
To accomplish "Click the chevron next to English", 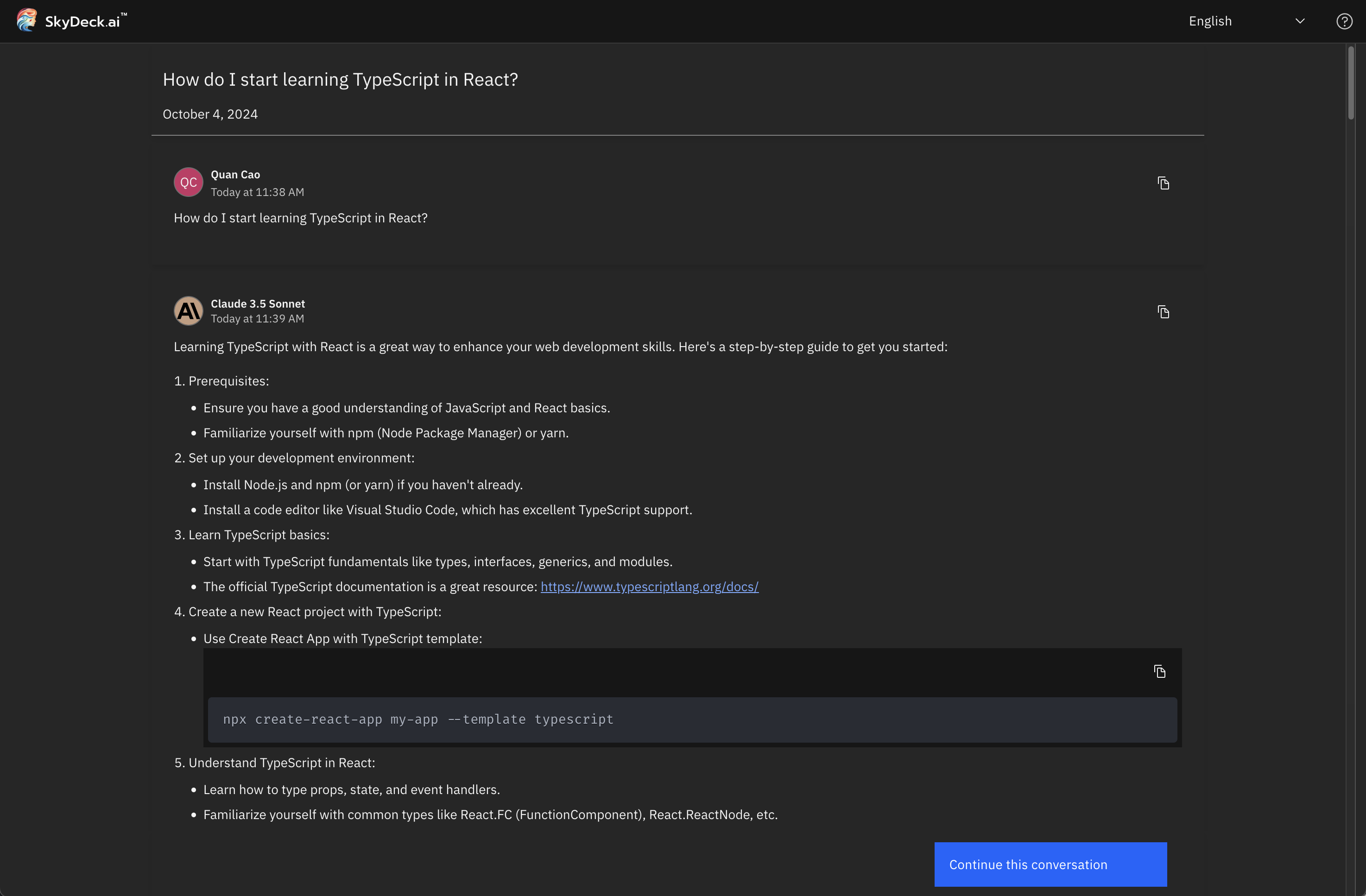I will tap(1299, 21).
